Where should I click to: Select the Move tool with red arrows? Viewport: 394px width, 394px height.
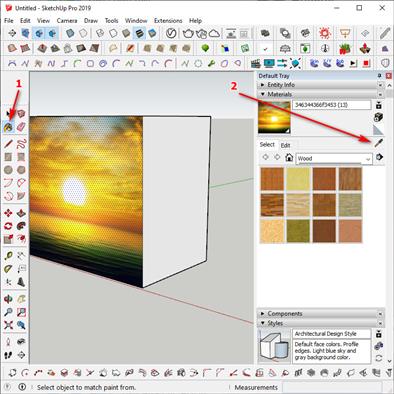tap(8, 213)
